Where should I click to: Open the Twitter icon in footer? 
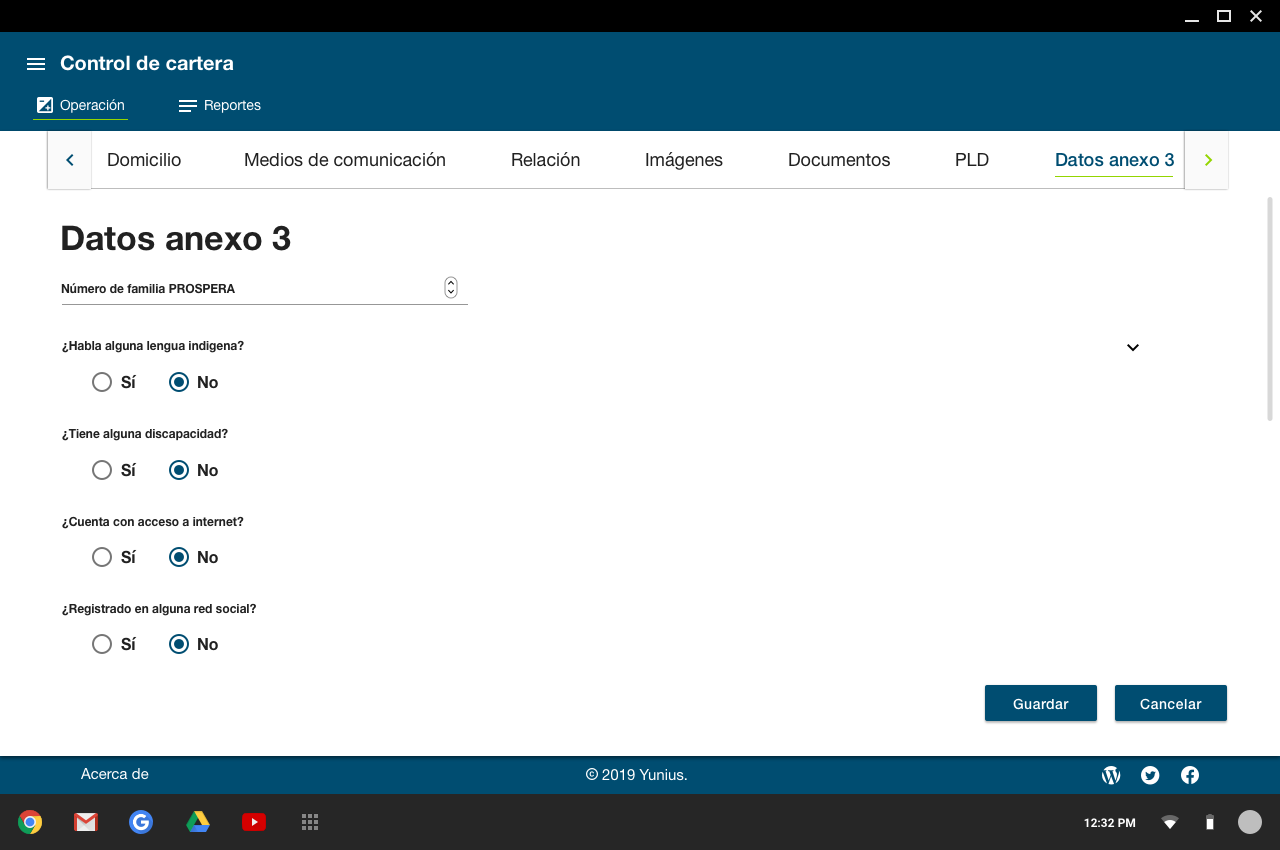tap(1150, 775)
